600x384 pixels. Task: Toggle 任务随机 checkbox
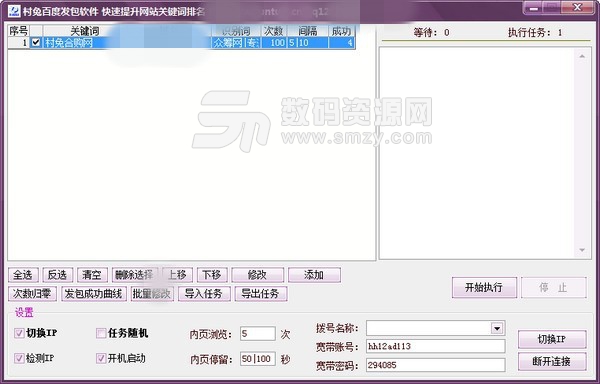(101, 333)
